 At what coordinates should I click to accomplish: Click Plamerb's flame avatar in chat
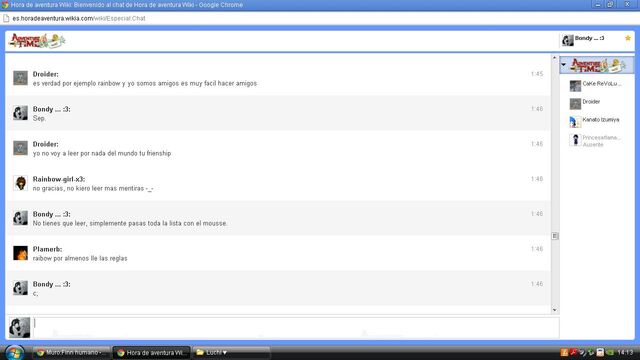[20, 253]
